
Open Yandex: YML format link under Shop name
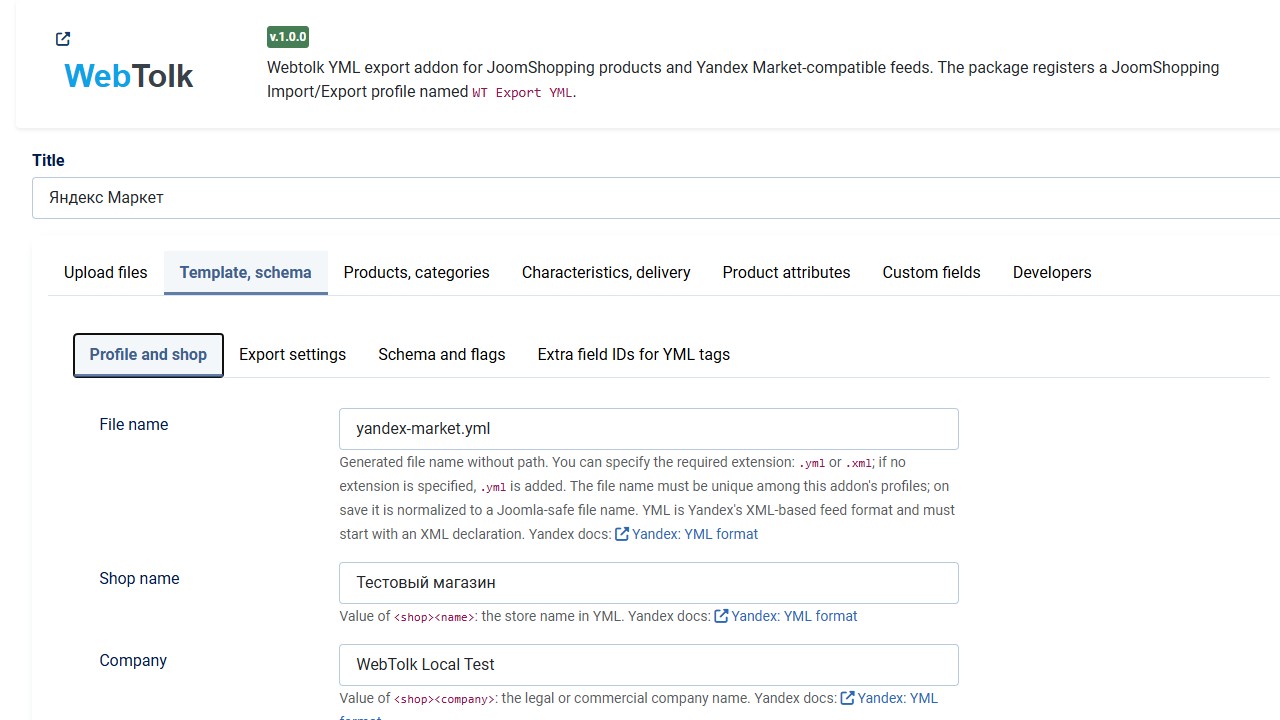coord(794,616)
